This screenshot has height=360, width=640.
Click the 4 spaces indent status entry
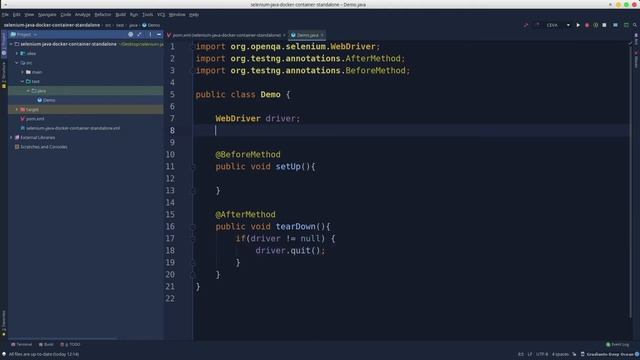click(x=560, y=354)
